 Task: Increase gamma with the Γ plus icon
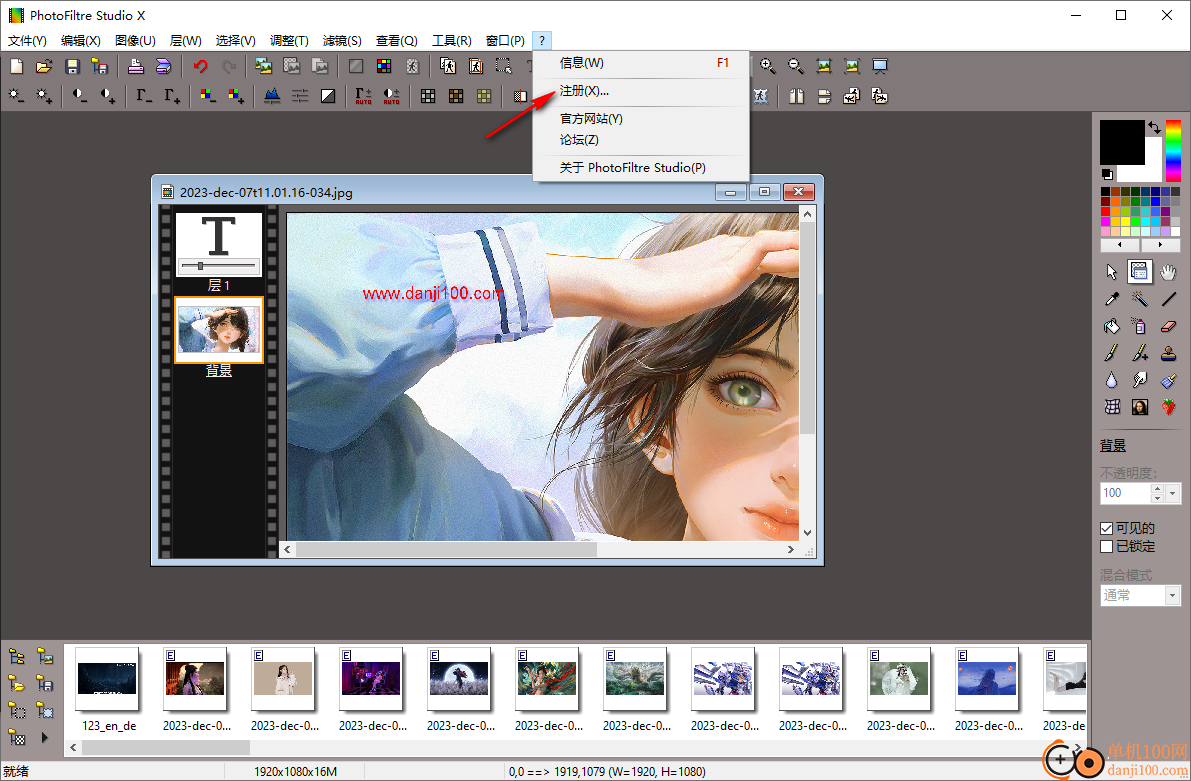pos(172,96)
